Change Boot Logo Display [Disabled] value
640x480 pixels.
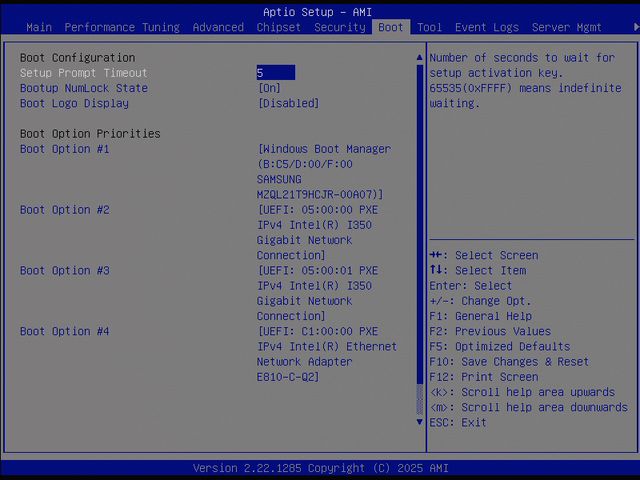(288, 103)
